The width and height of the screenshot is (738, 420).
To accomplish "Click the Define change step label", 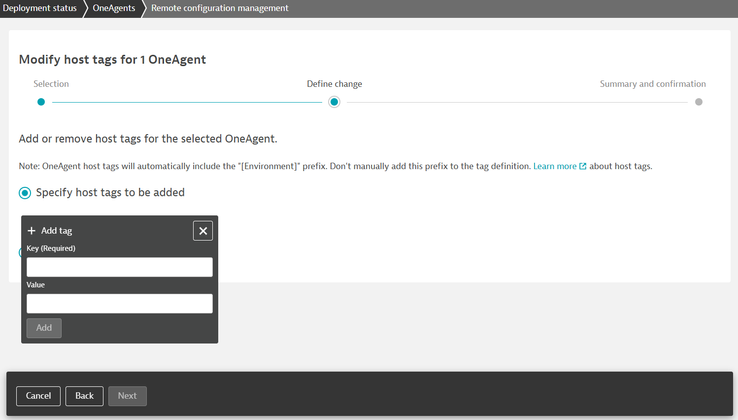I will [334, 84].
